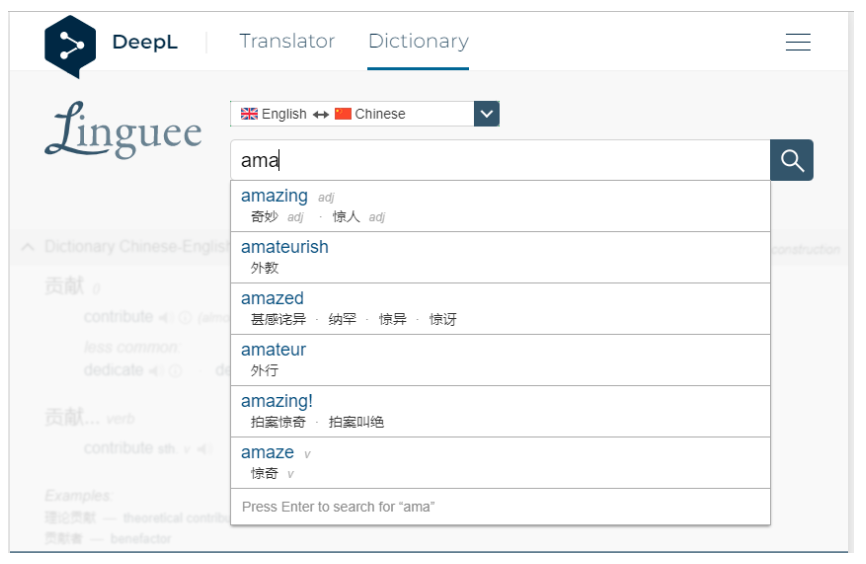
Task: Choose the 'amaze' verb suggestion
Action: pos(500,463)
